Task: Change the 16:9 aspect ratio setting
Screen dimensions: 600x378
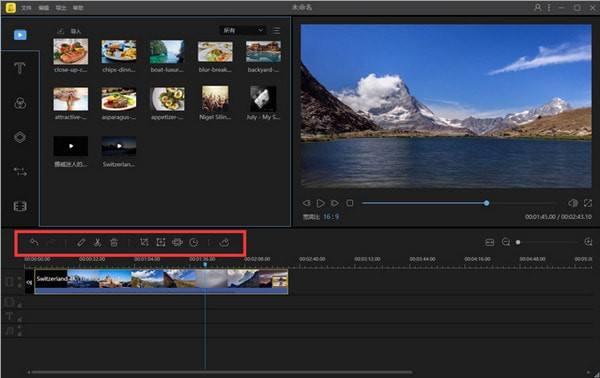Action: [x=331, y=217]
